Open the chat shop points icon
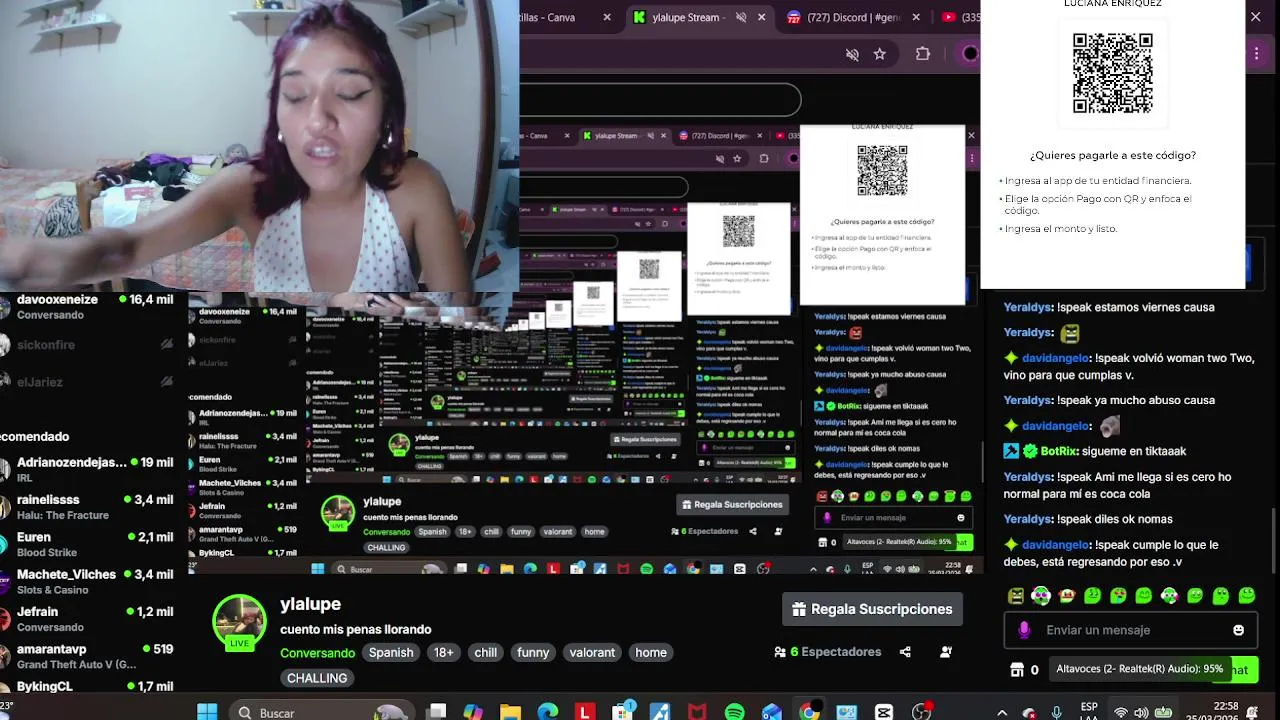The image size is (1280, 720). pos(1017,670)
